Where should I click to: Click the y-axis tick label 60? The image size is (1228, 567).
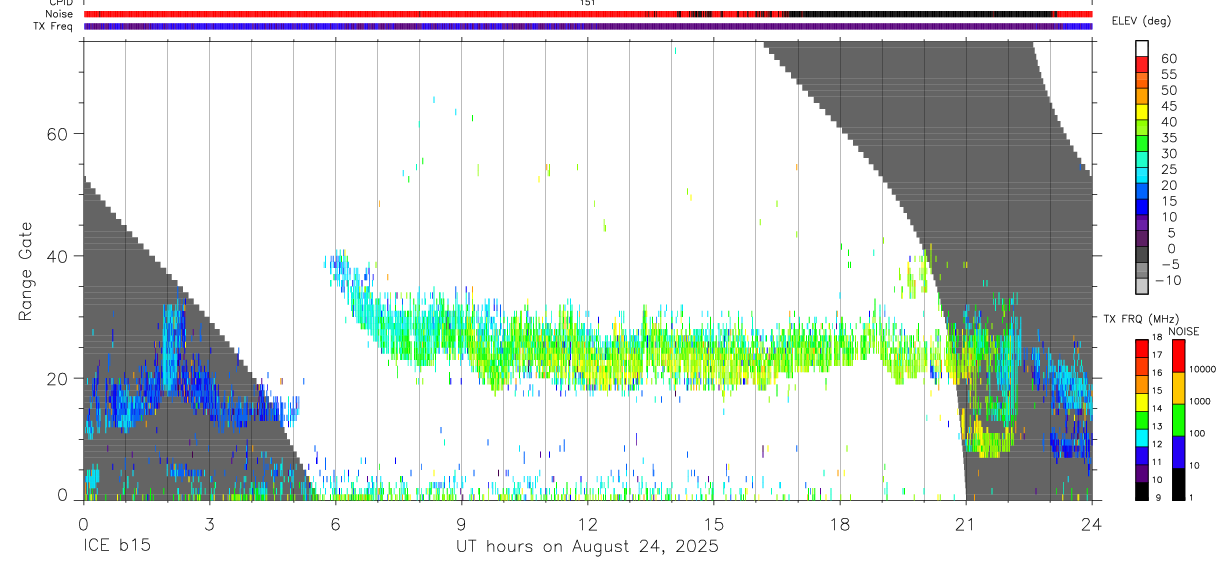coord(59,133)
